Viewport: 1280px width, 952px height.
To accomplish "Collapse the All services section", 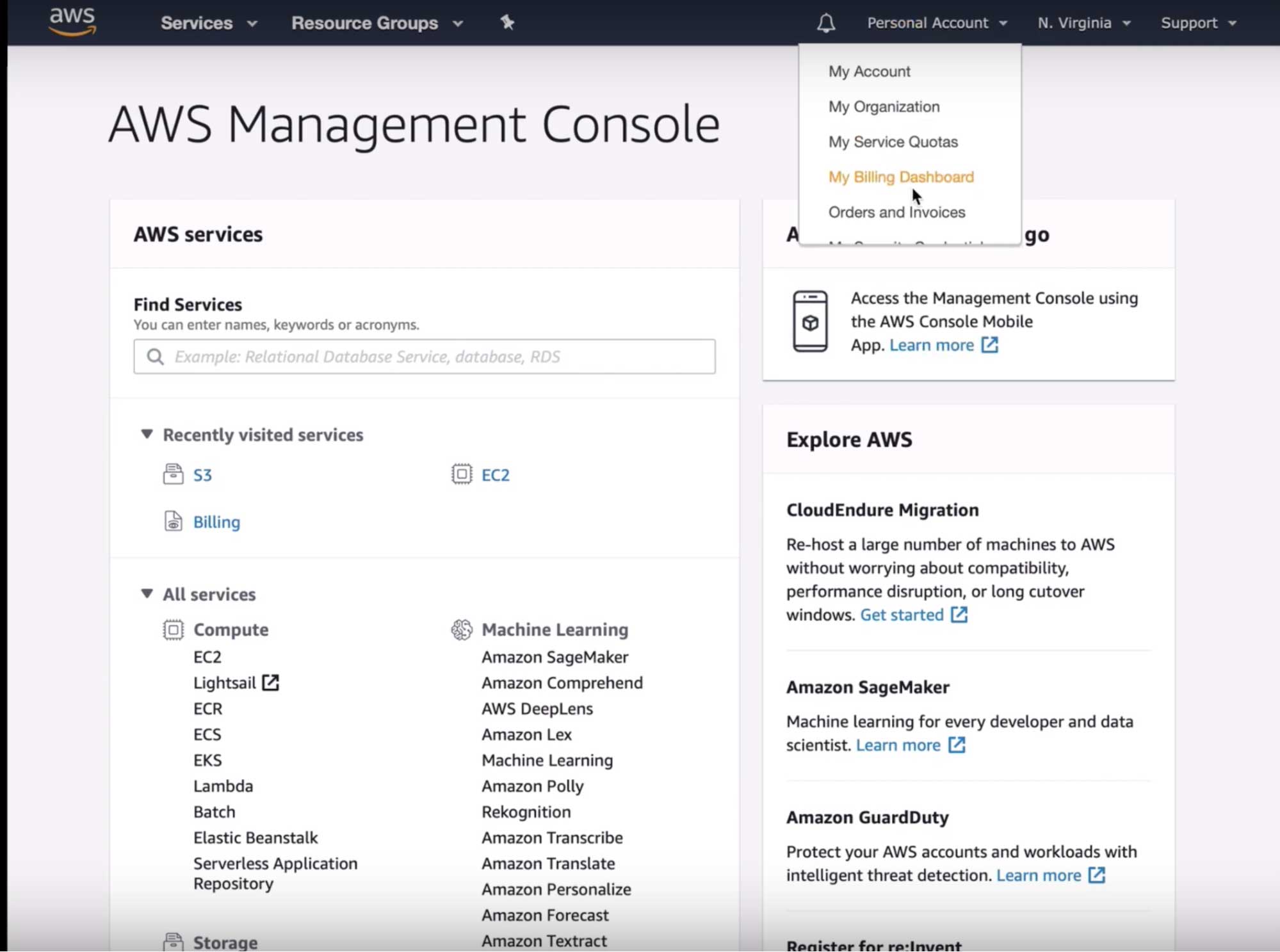I will 147,593.
